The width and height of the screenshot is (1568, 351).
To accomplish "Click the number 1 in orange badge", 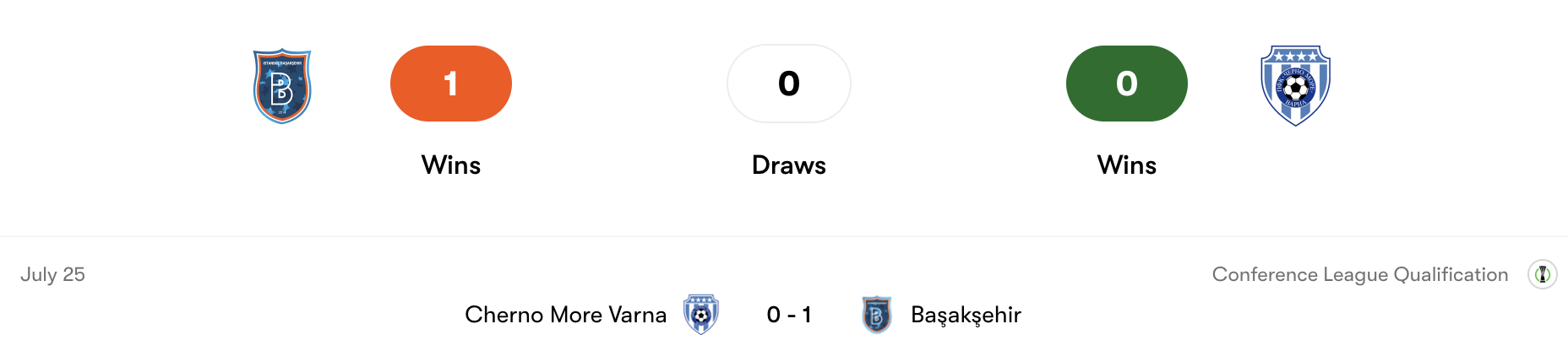I will (451, 84).
